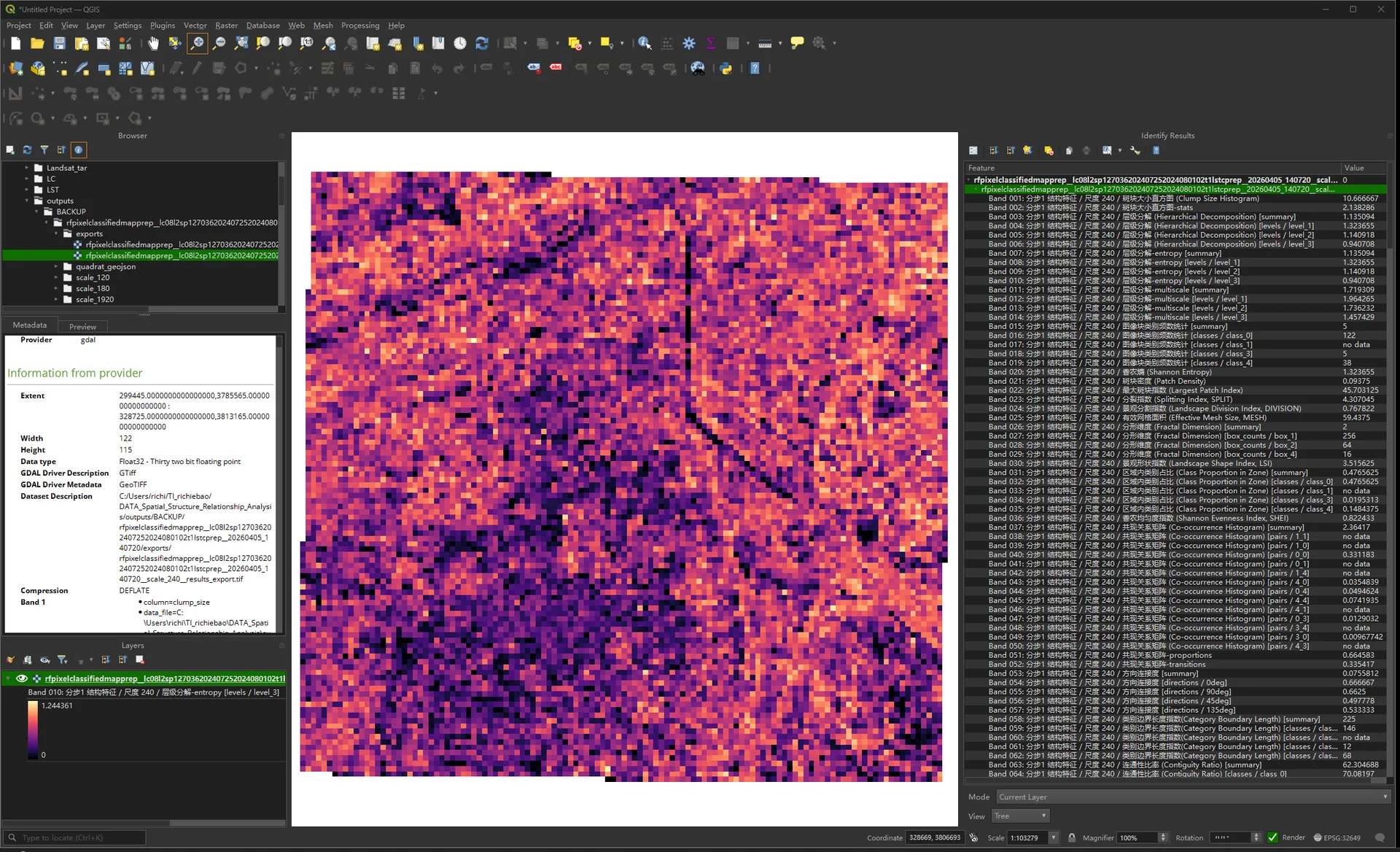Screen dimensions: 1400x852
Task: Open the Temporal Controller clock icon
Action: pos(460,44)
